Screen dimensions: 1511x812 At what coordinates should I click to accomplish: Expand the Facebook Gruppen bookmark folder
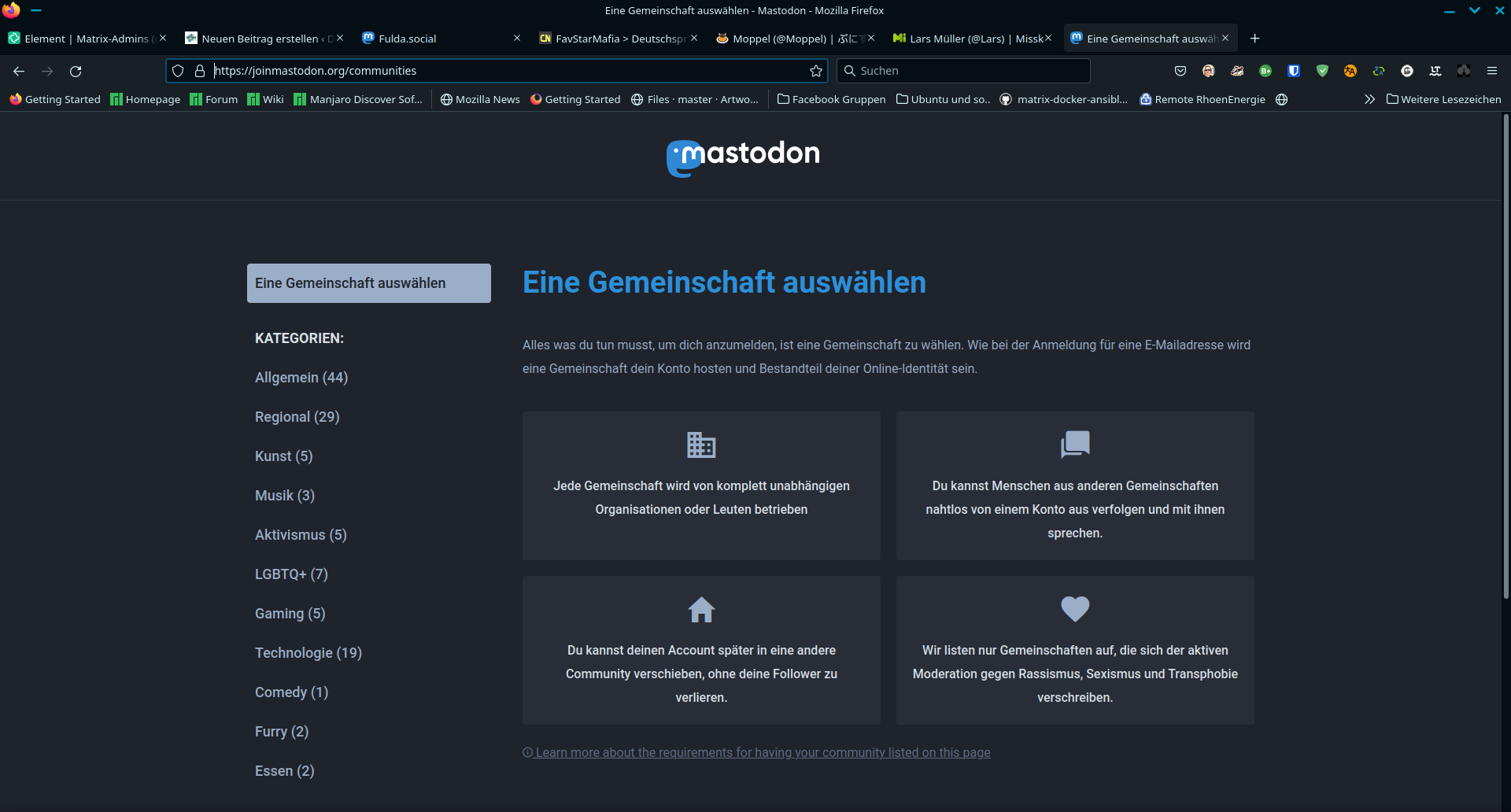point(831,99)
